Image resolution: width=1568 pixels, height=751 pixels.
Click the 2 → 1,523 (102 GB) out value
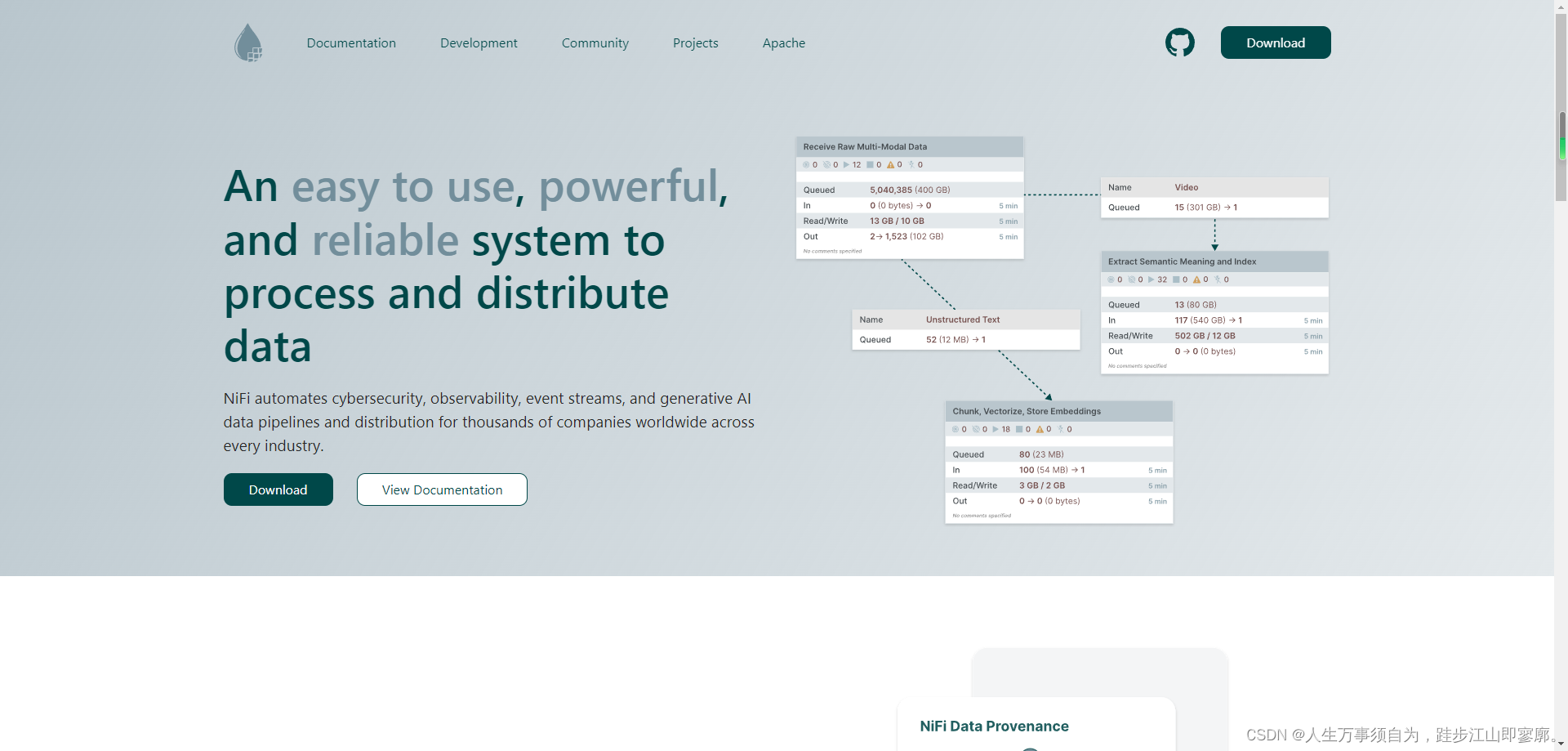point(906,236)
